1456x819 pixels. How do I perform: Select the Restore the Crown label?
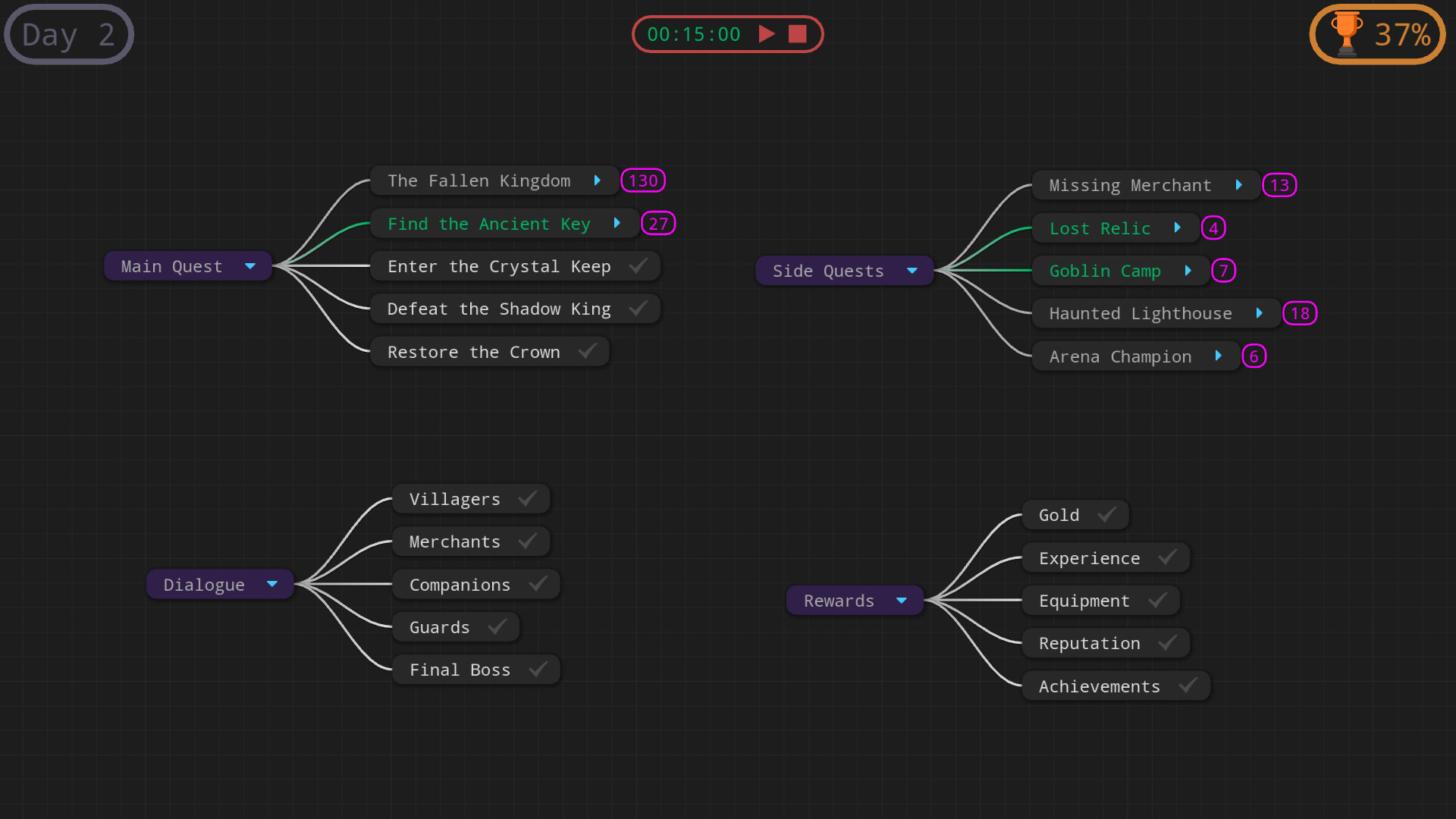pyautogui.click(x=474, y=352)
